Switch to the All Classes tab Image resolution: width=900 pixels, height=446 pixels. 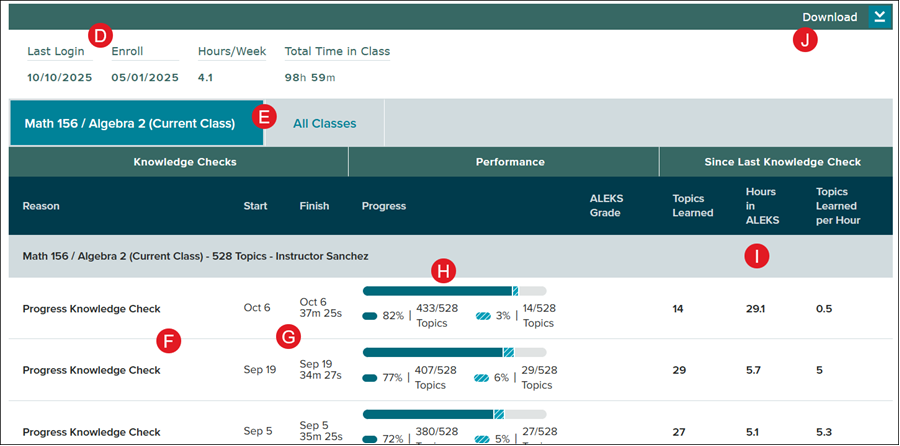324,124
